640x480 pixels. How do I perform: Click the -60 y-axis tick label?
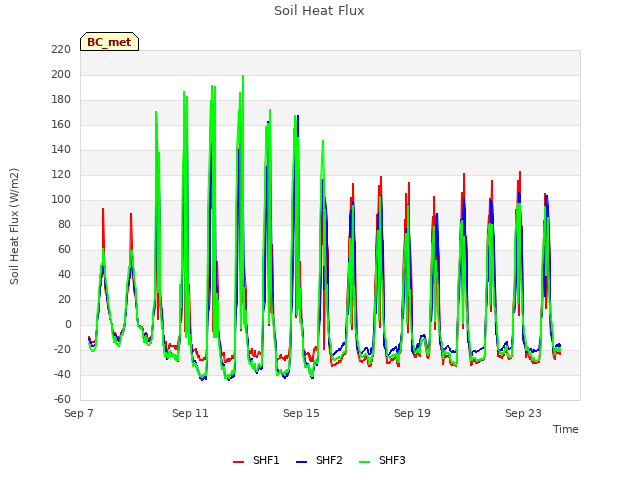62,399
